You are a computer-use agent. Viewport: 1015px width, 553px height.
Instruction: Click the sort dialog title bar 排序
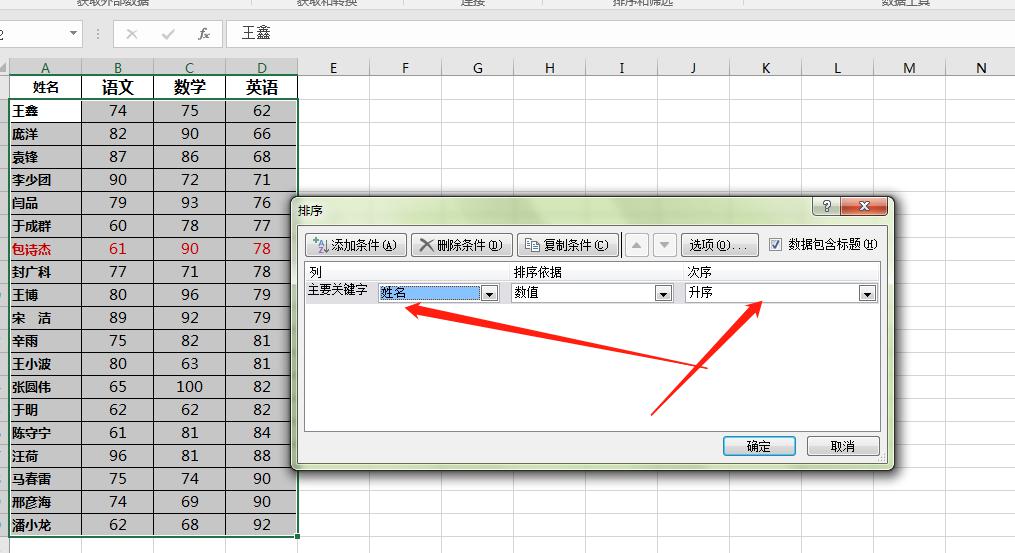pos(554,210)
